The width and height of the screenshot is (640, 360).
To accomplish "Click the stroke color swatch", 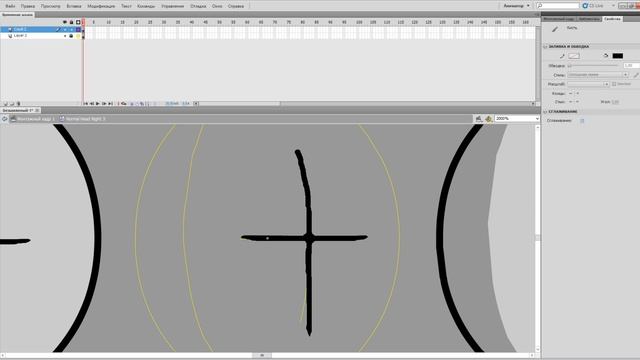I will [574, 56].
